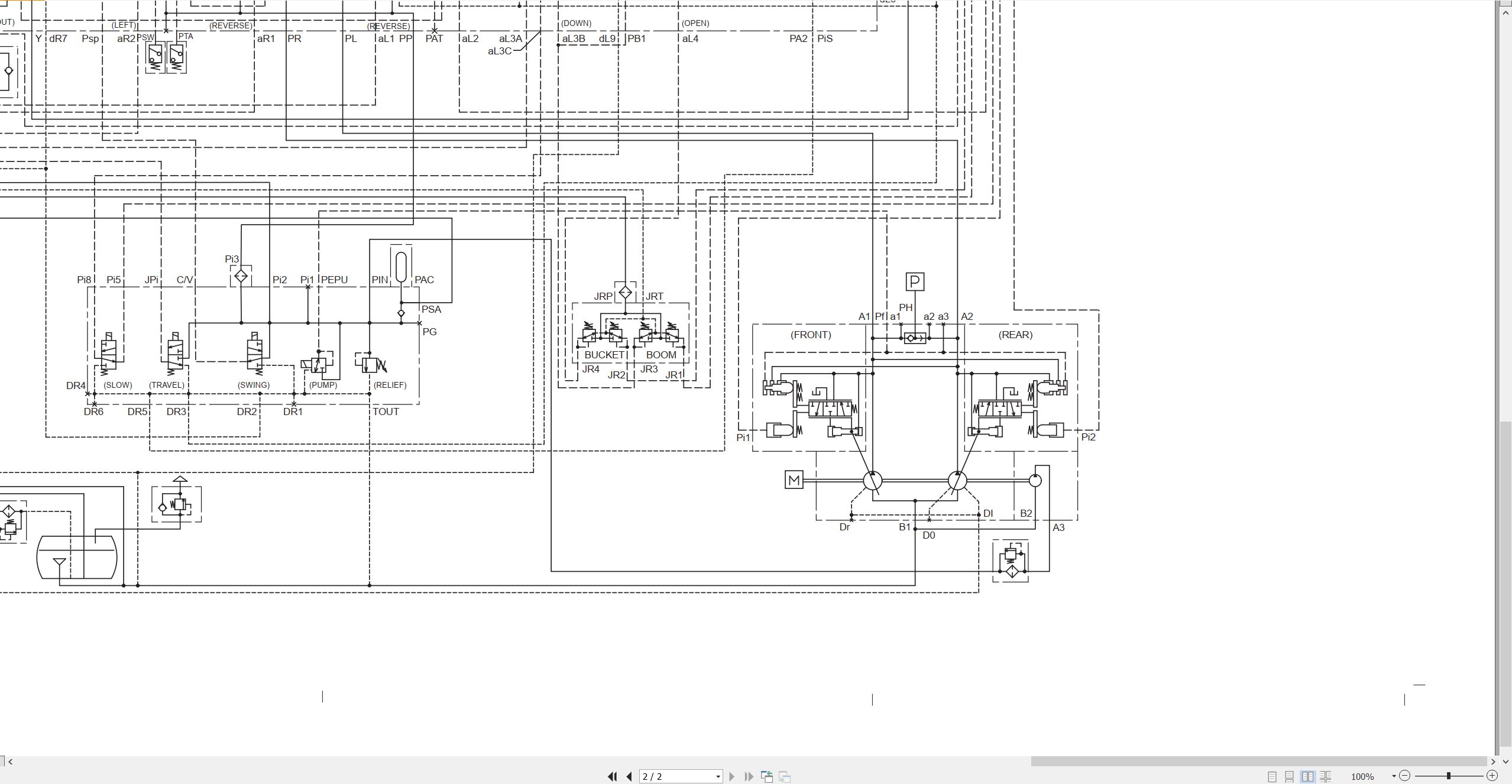
Task: Click the zoom slider handle
Action: [x=1449, y=776]
